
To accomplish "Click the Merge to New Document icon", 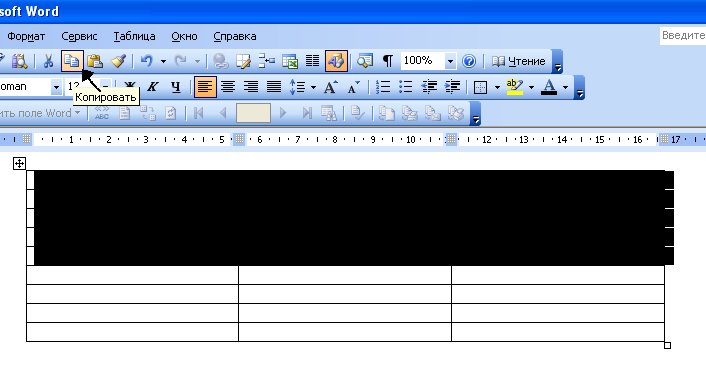I will pyautogui.click(x=387, y=113).
